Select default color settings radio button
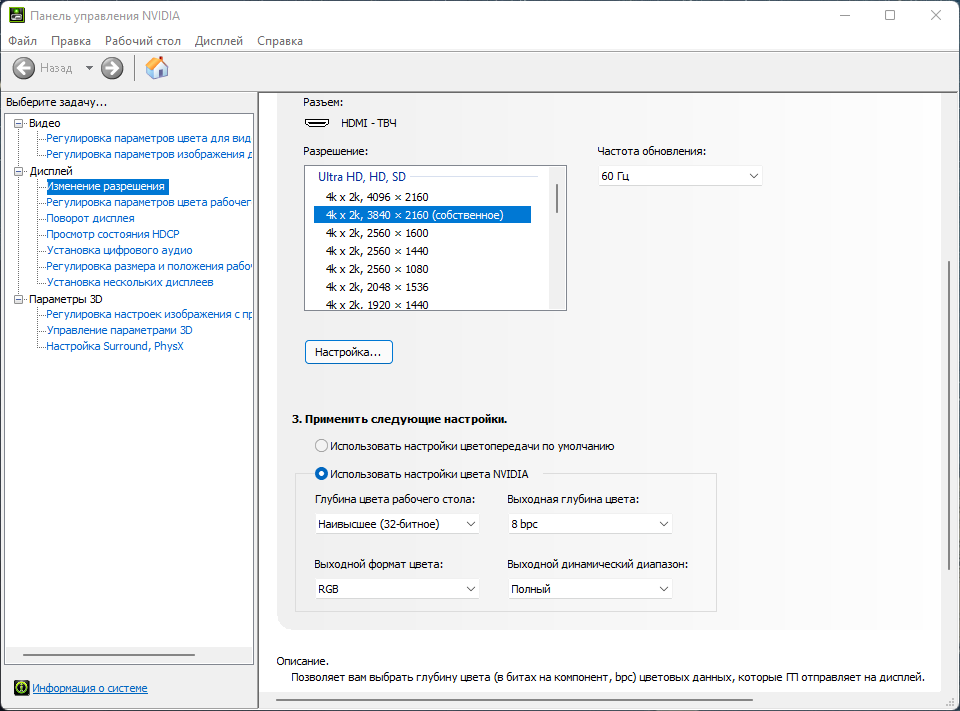Viewport: 960px width, 711px height. (x=321, y=446)
